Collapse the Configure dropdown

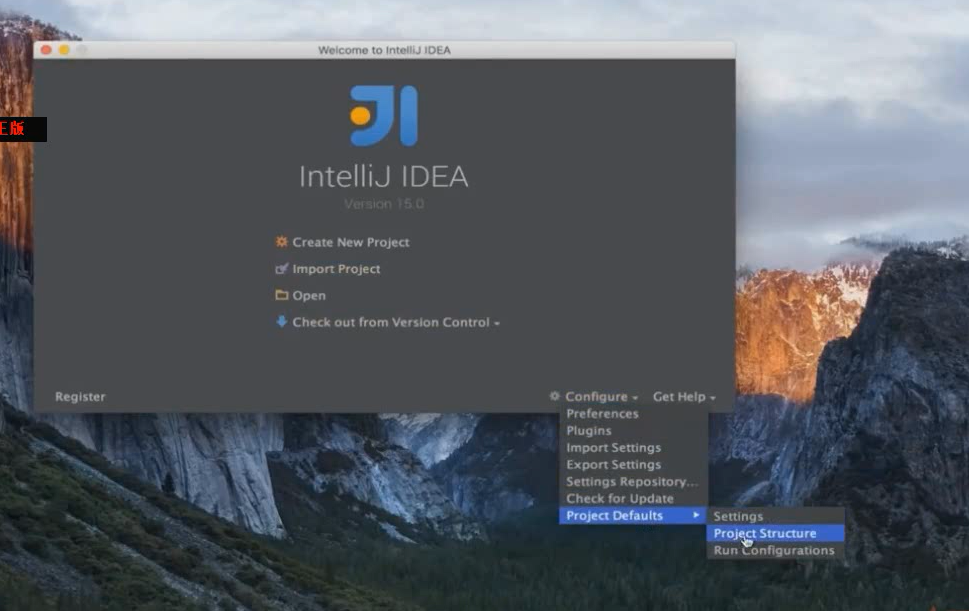(x=601, y=397)
